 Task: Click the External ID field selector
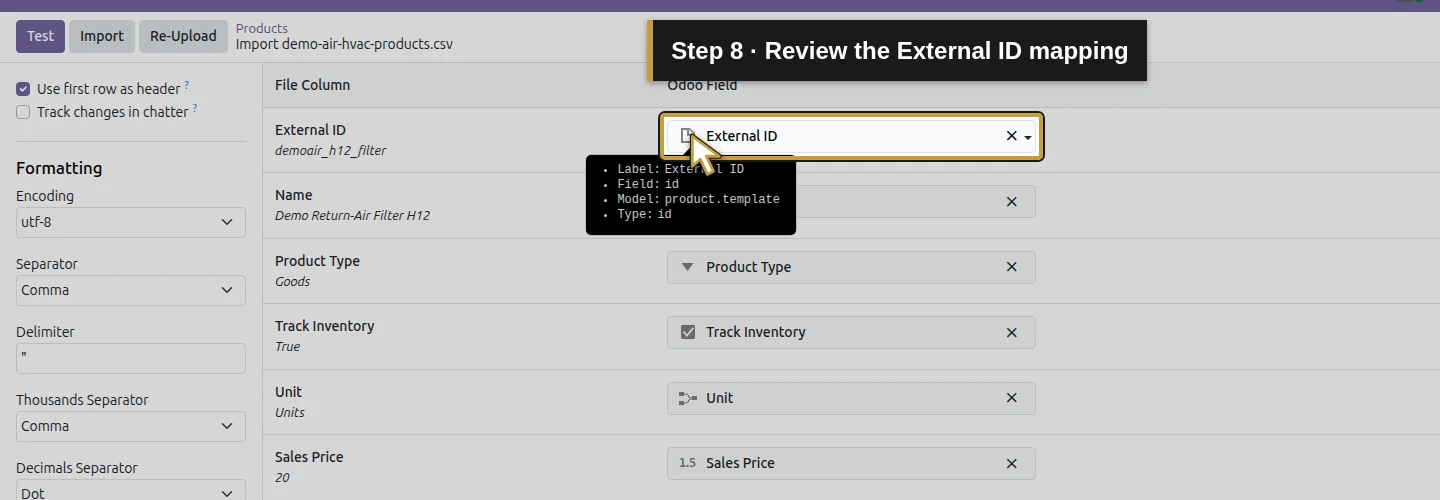click(852, 136)
